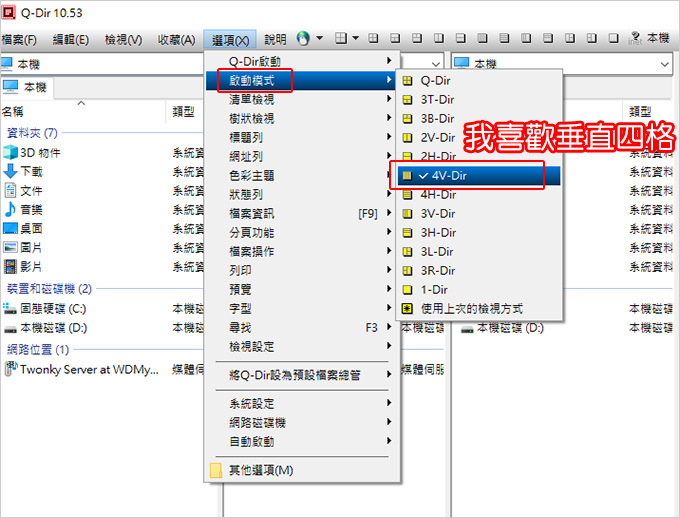Viewport: 680px width, 518px height.
Task: Click the 本機 button at toolbar end
Action: [658, 39]
